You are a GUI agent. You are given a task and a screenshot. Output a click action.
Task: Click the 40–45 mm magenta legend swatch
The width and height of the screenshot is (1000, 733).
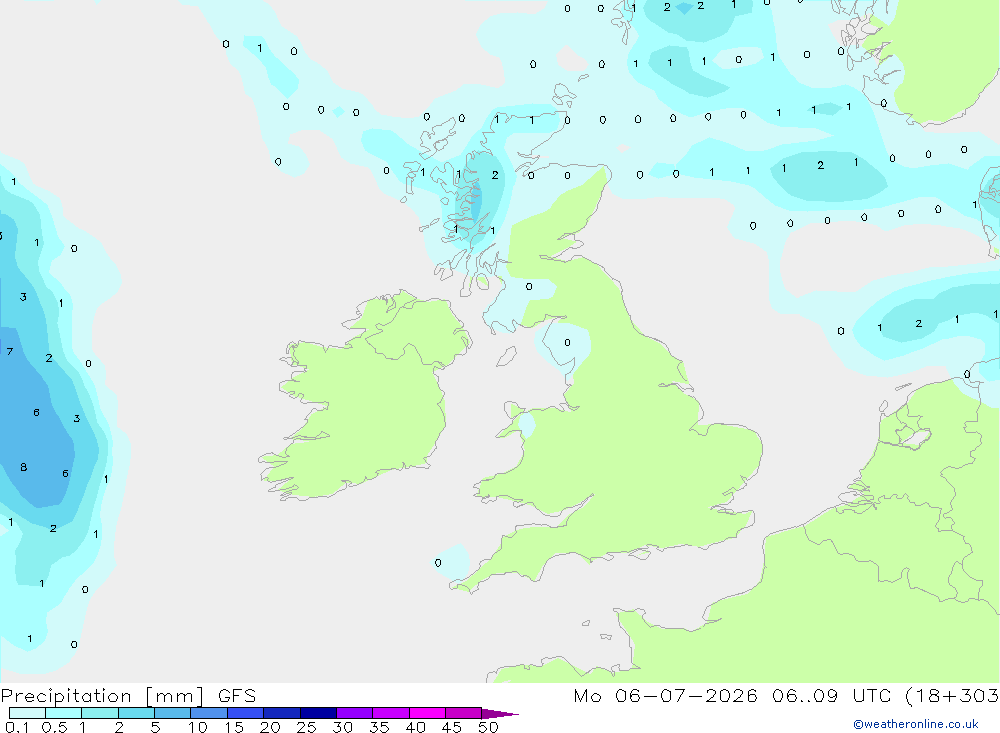427,713
